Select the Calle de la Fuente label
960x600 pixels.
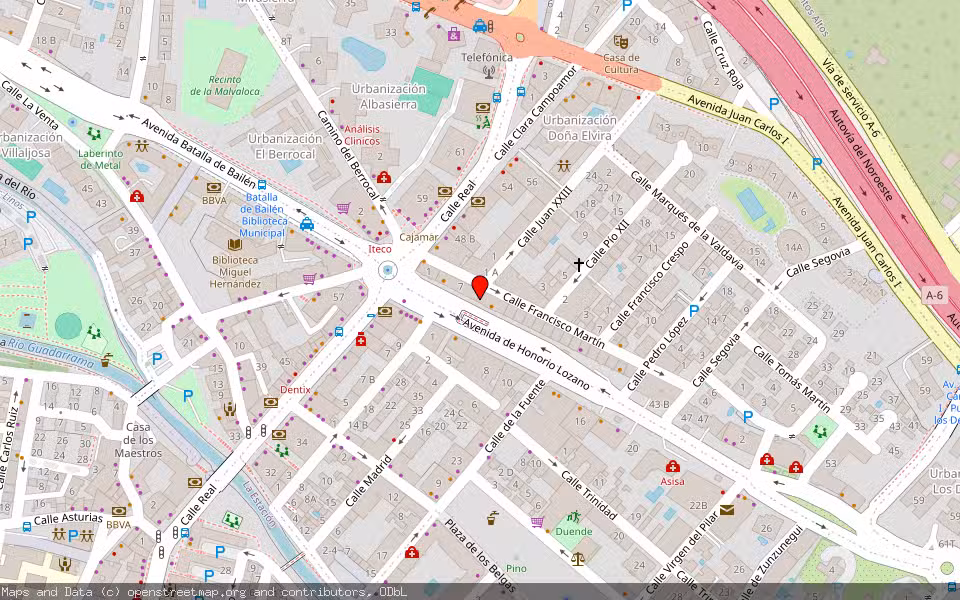click(515, 417)
